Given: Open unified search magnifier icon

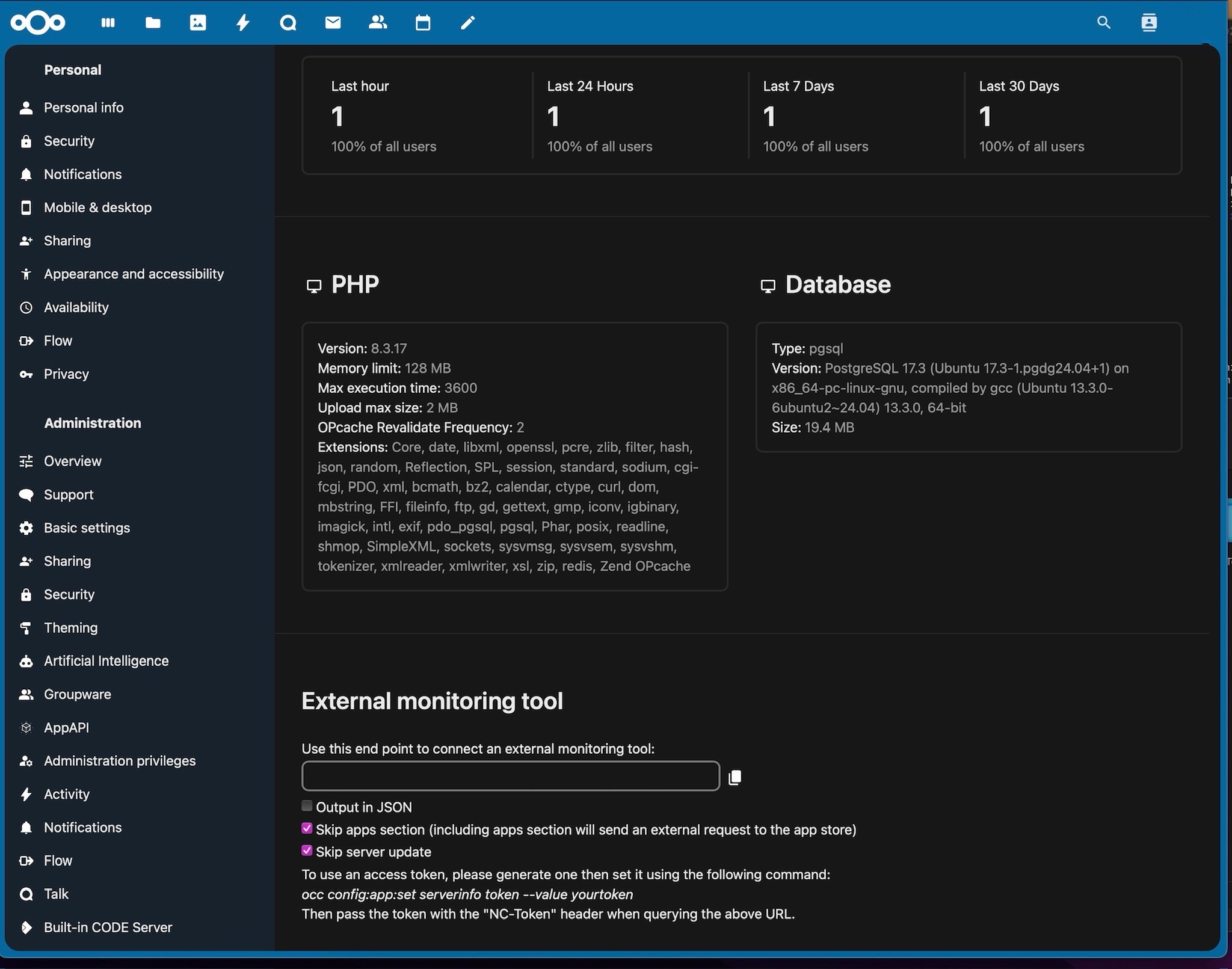Looking at the screenshot, I should click(1103, 23).
